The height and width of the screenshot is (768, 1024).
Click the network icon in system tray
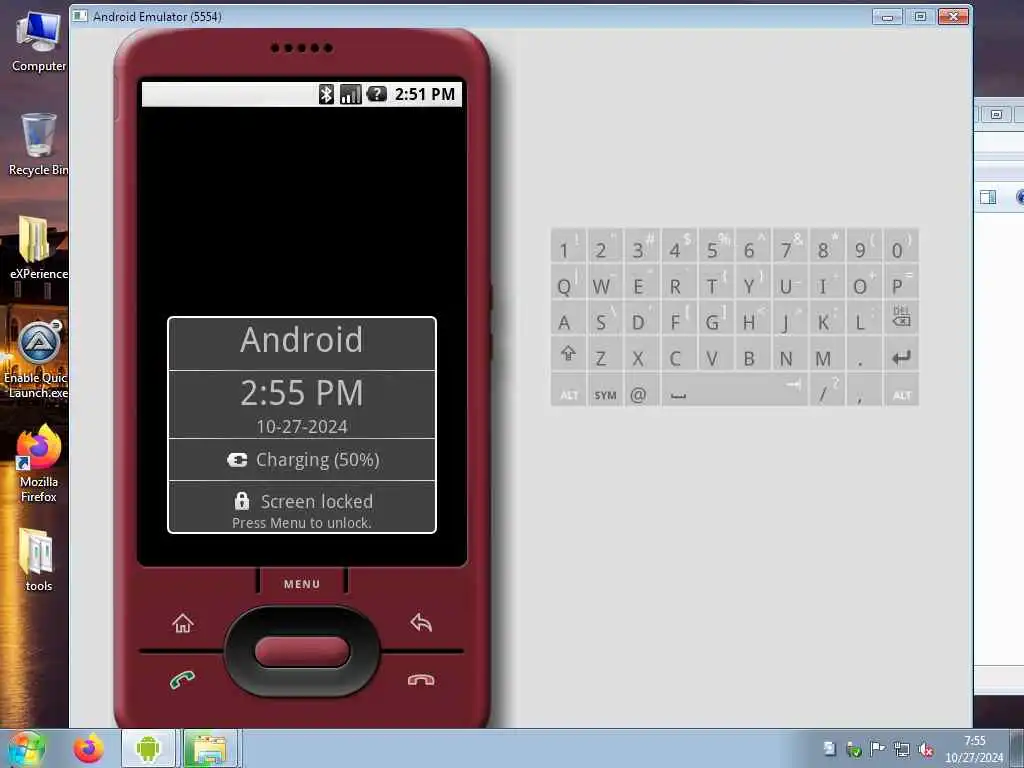coord(902,750)
